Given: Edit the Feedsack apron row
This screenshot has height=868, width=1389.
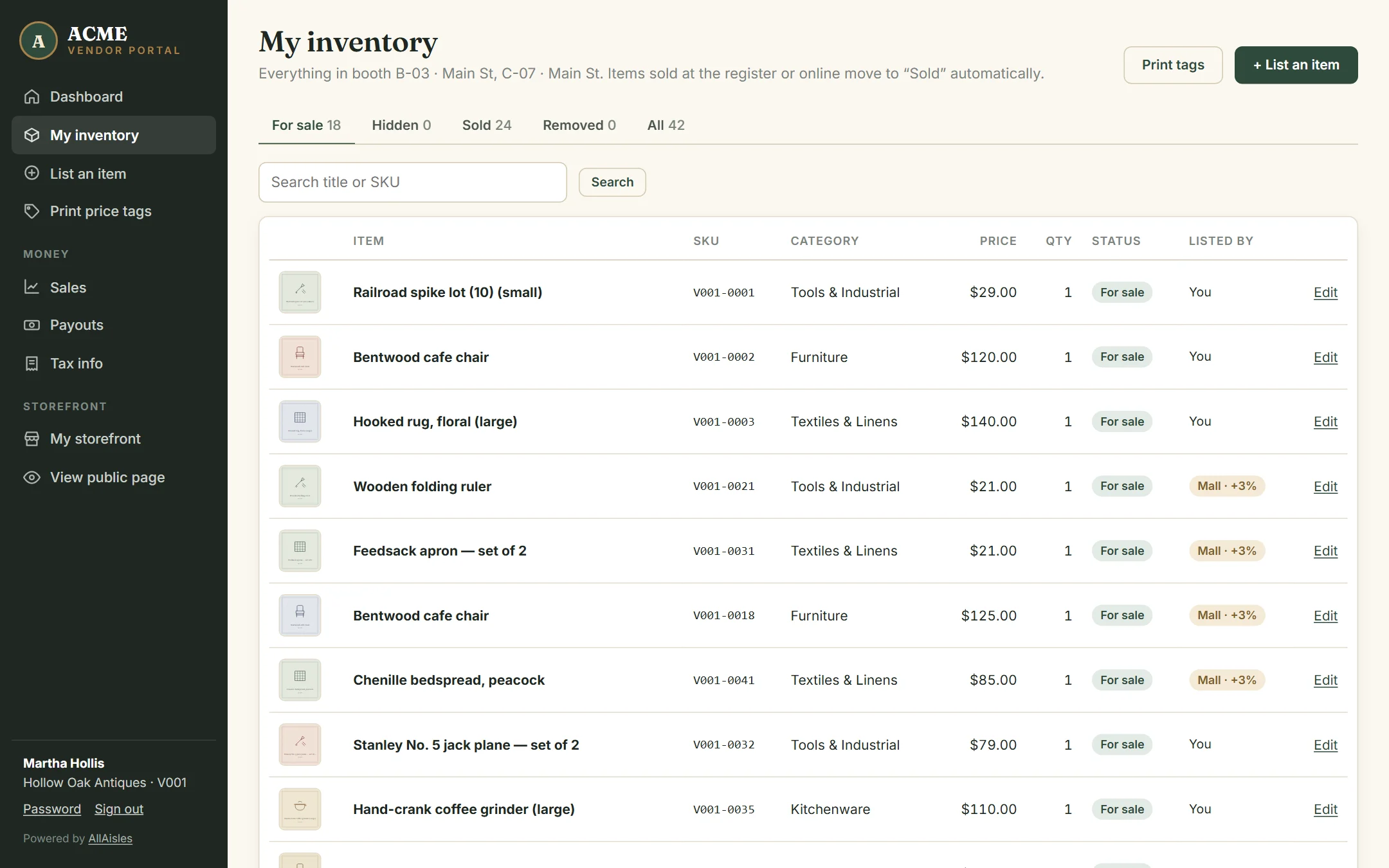Looking at the screenshot, I should (1325, 550).
